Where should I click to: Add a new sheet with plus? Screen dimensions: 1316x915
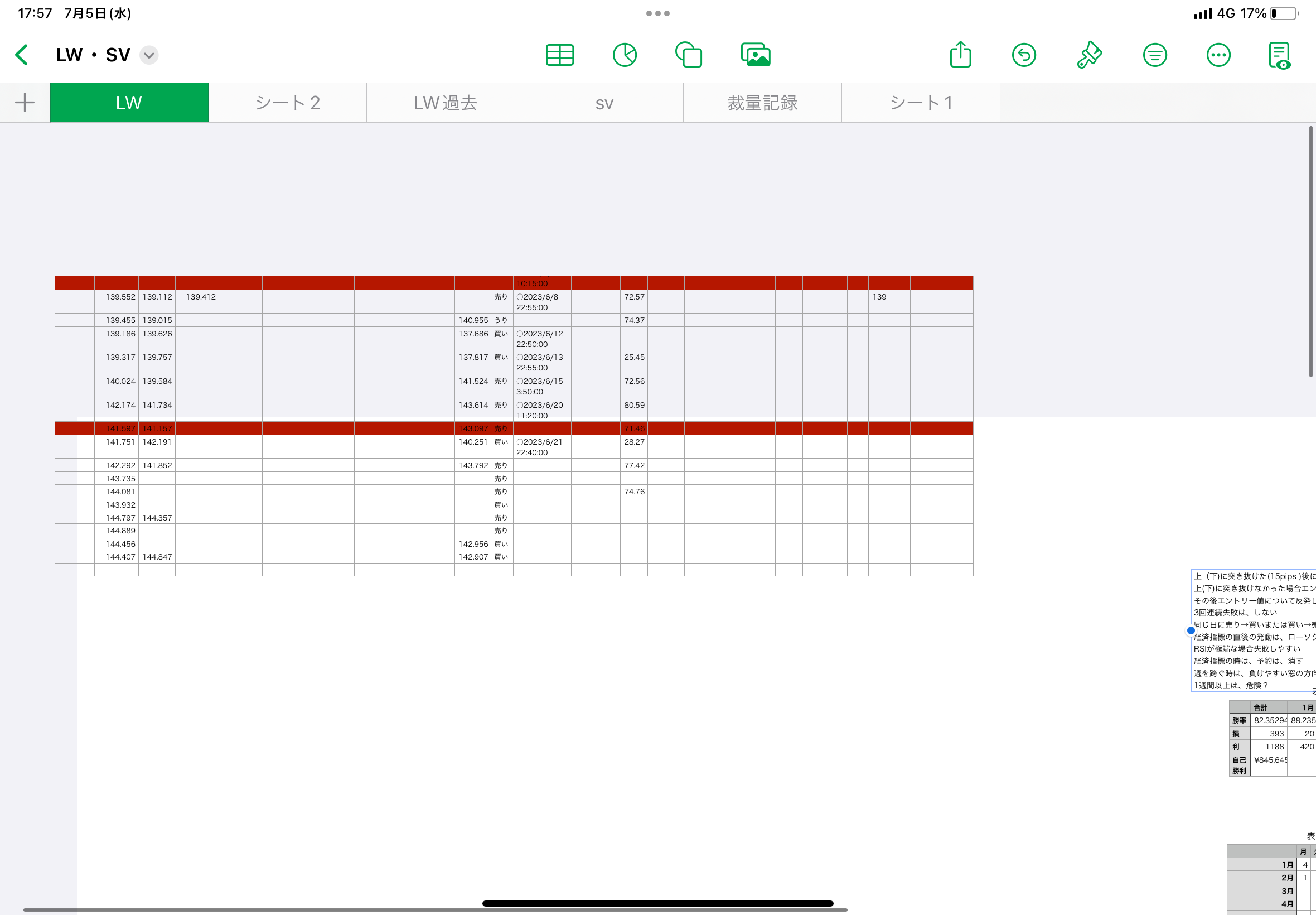[x=25, y=103]
